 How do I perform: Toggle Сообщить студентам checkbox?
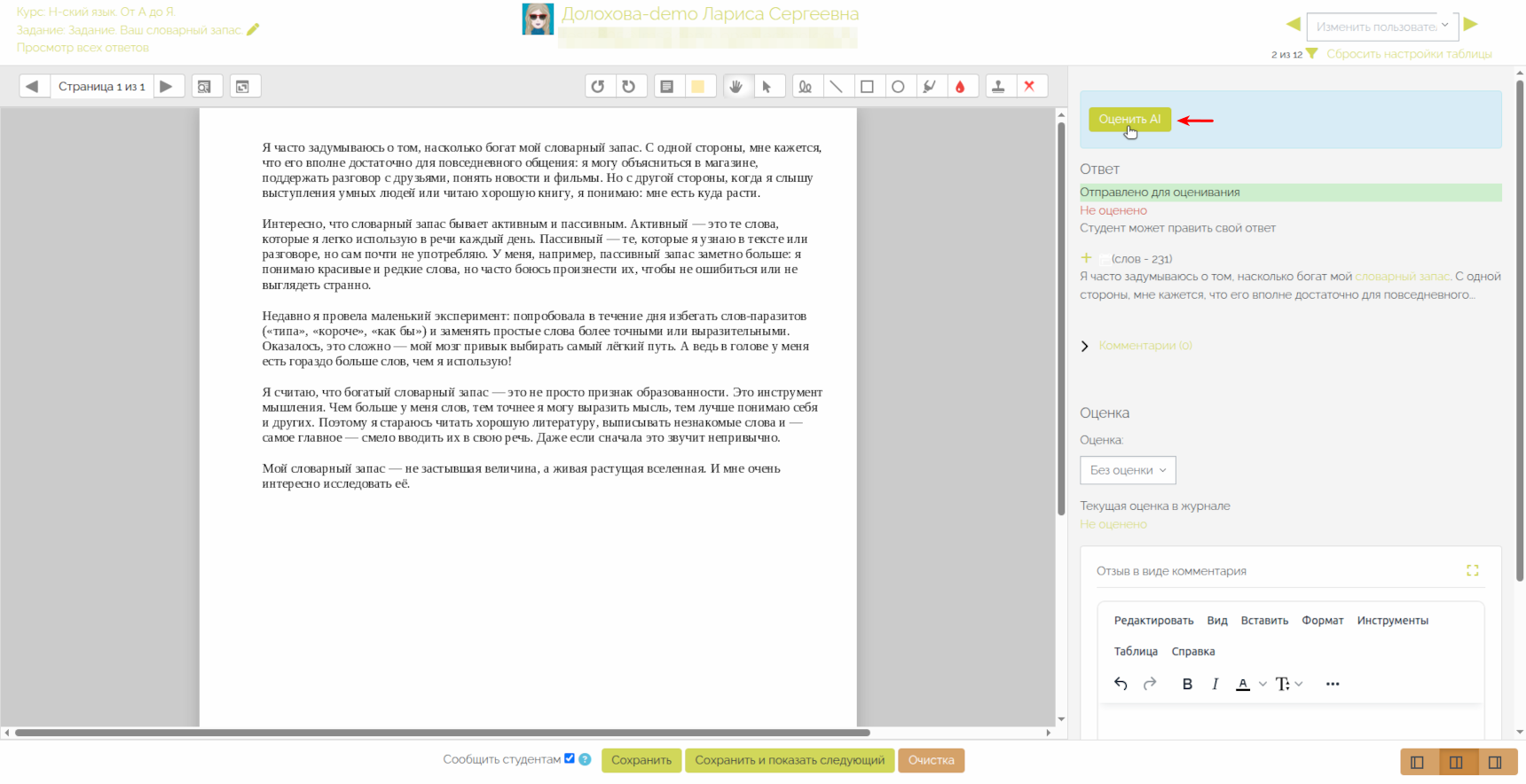[x=570, y=758]
